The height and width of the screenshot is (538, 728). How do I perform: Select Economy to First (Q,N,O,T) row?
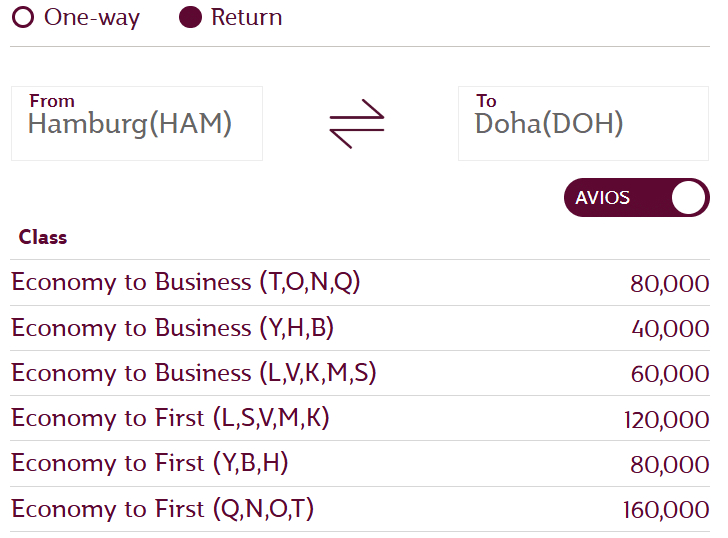click(x=162, y=509)
